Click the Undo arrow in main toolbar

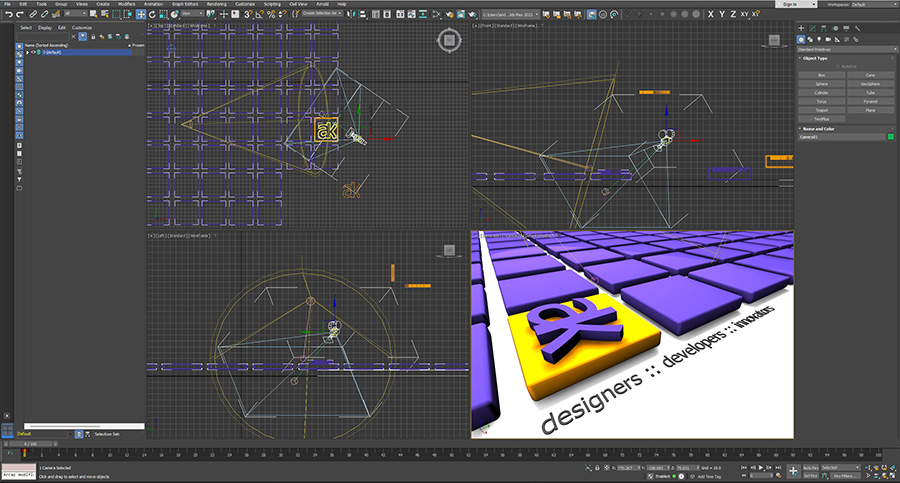coord(9,14)
